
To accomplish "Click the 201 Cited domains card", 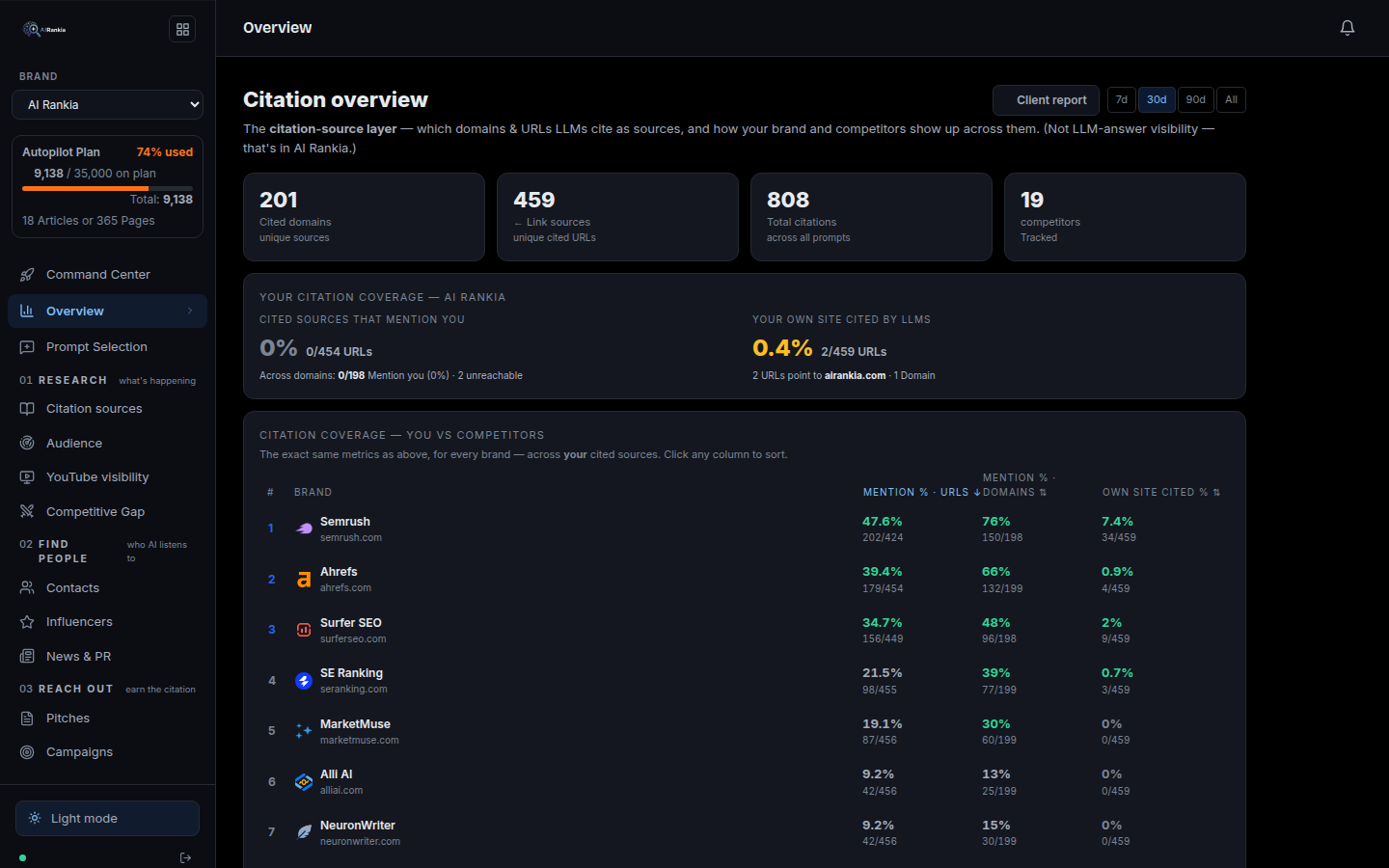I will click(x=364, y=217).
